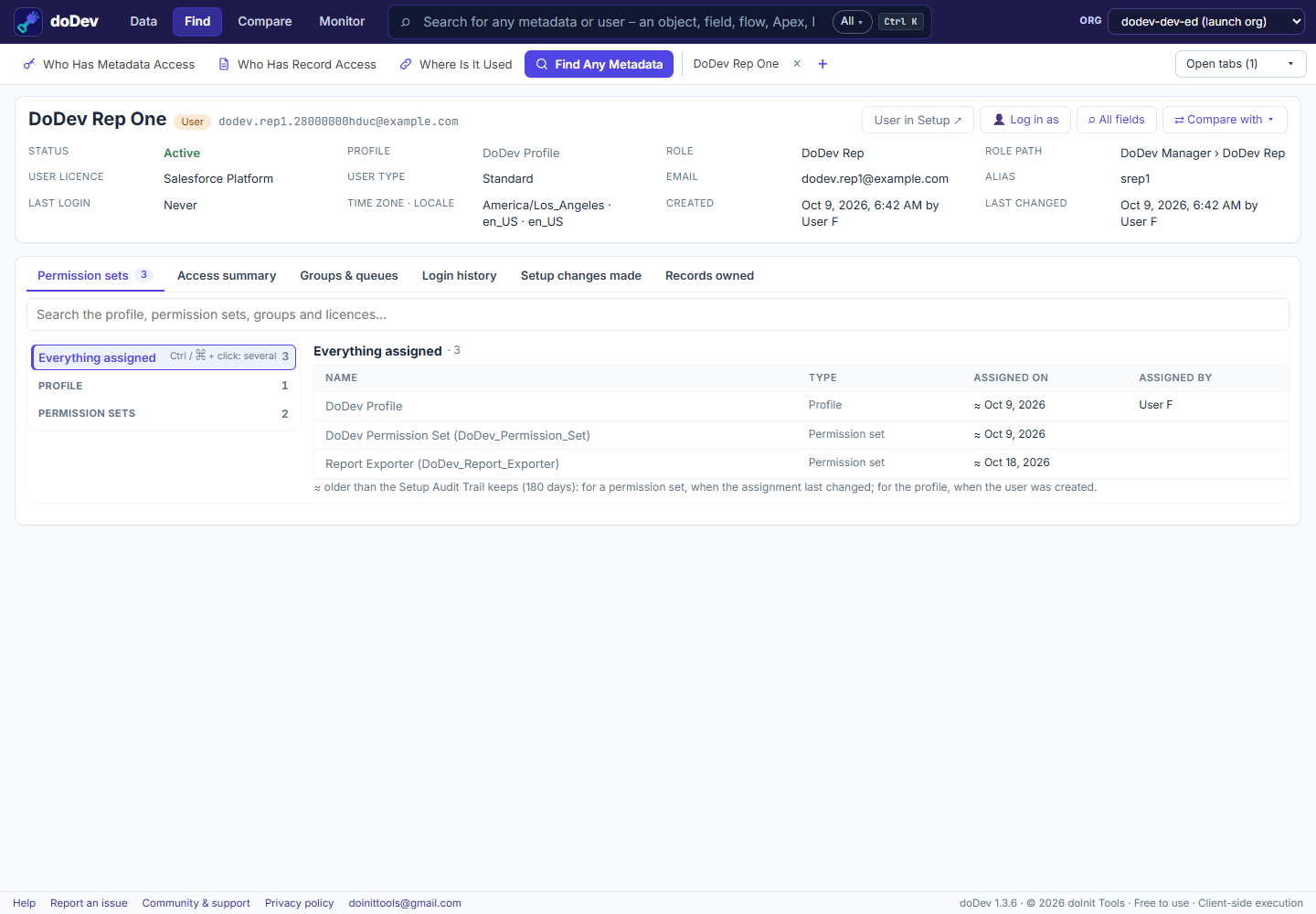Switch to Groups & queues tab
The image size is (1316, 914).
click(x=349, y=276)
